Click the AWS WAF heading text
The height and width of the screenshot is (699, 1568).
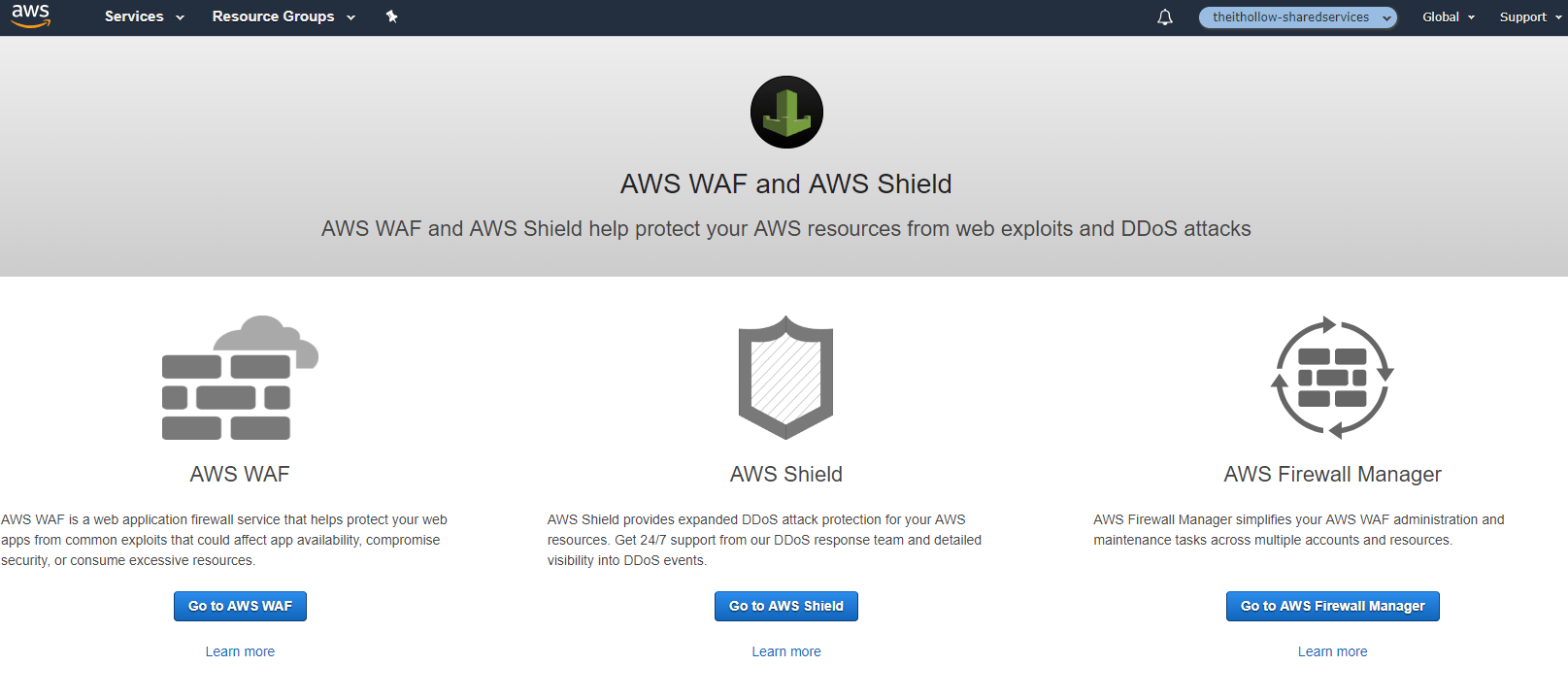(x=239, y=474)
